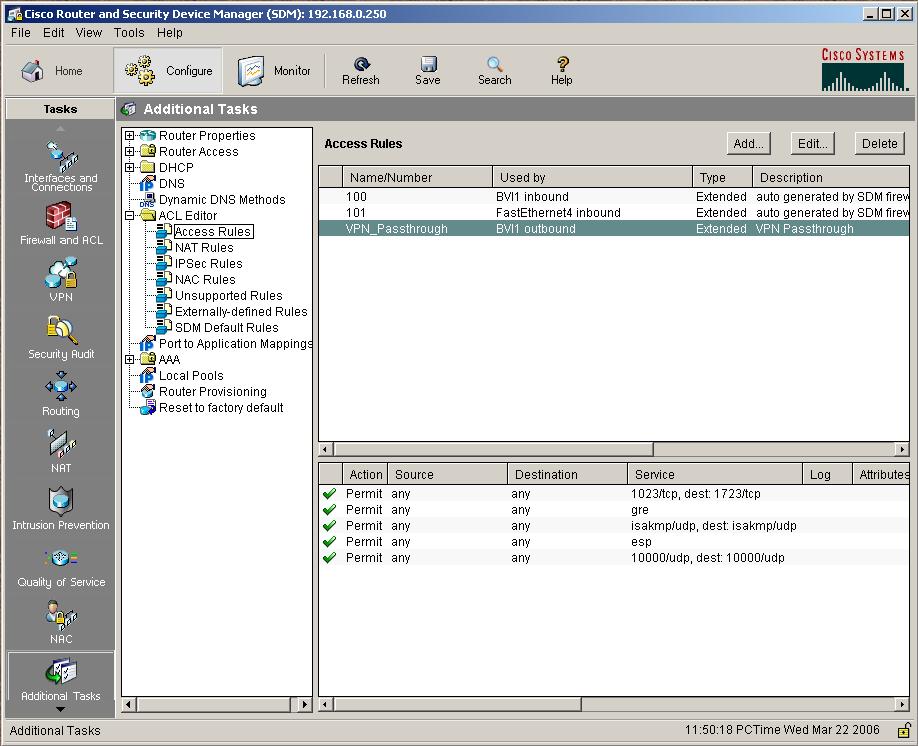Open Interfaces and Connections task
The image size is (918, 746).
coord(61,167)
